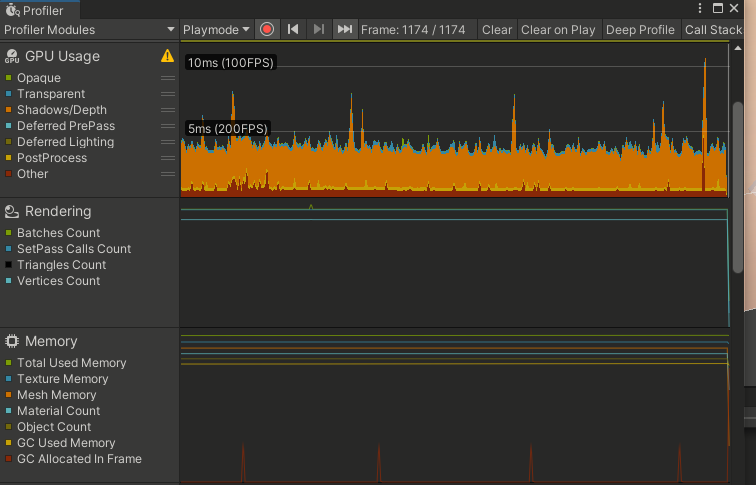Select the GPU Usage module icon
This screenshot has width=756, height=485.
point(13,56)
